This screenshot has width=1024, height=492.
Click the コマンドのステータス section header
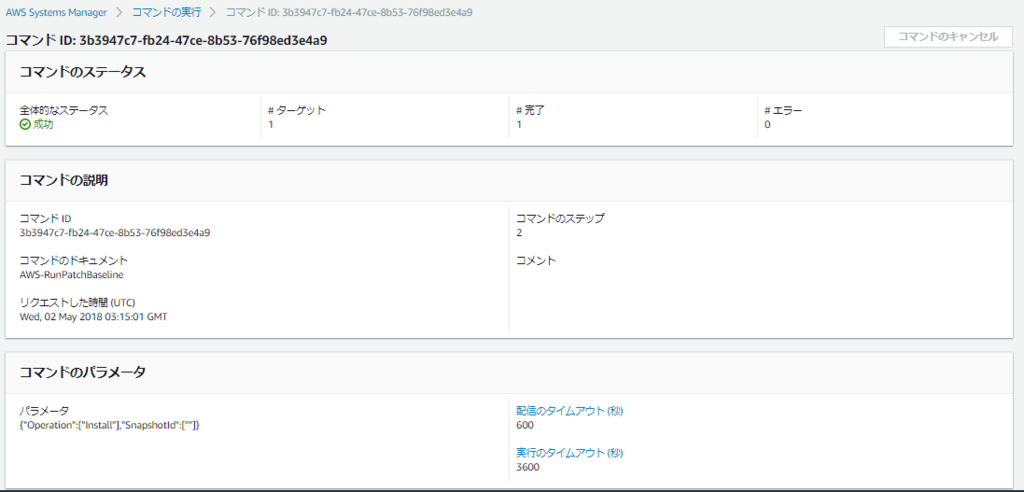coord(83,73)
